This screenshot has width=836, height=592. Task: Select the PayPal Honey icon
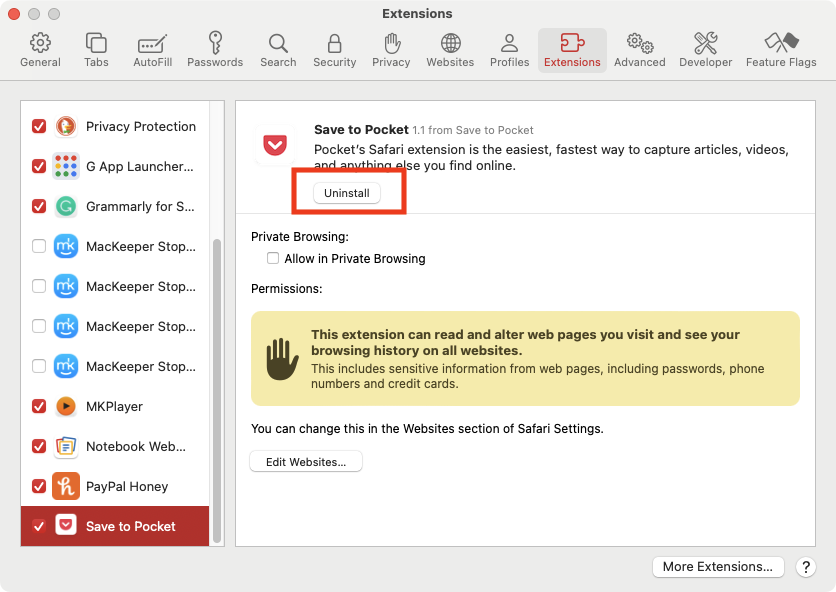point(66,486)
